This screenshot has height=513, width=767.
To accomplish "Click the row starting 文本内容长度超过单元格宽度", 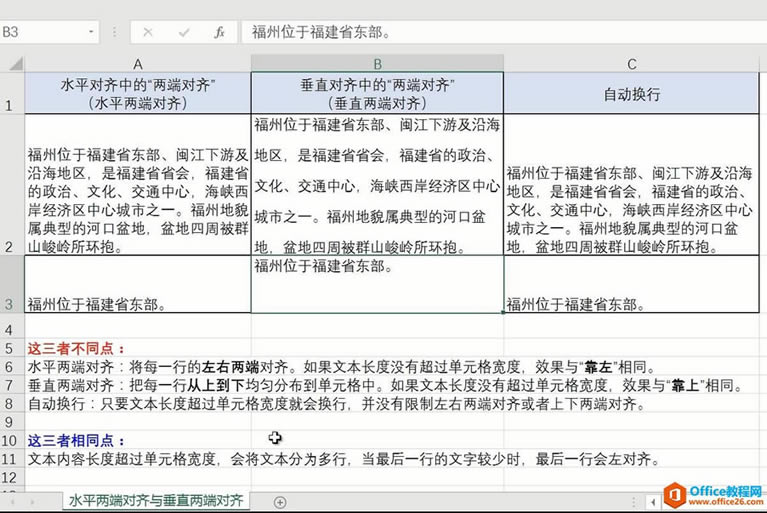I will [x=344, y=459].
